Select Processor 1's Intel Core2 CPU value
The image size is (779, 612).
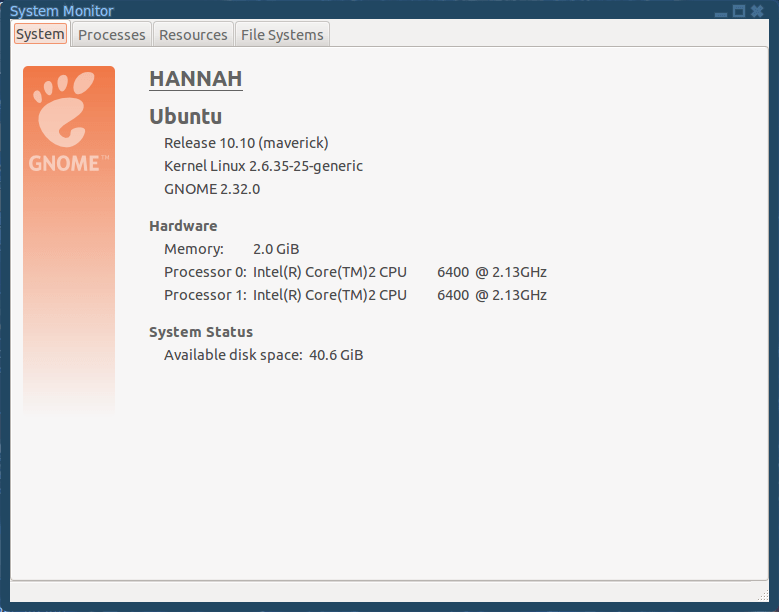click(x=400, y=295)
